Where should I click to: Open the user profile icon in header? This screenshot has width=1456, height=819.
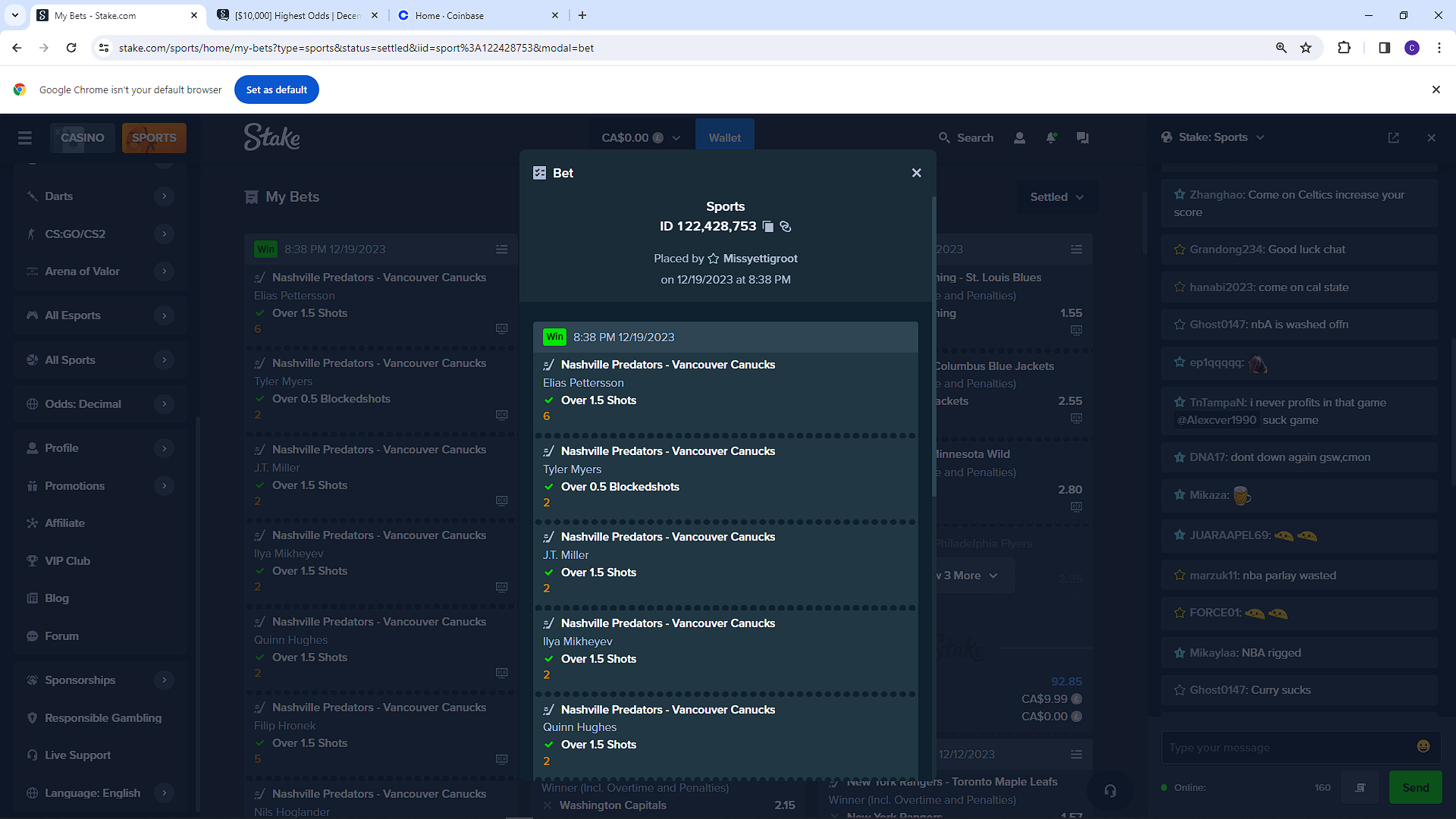[x=1019, y=138]
